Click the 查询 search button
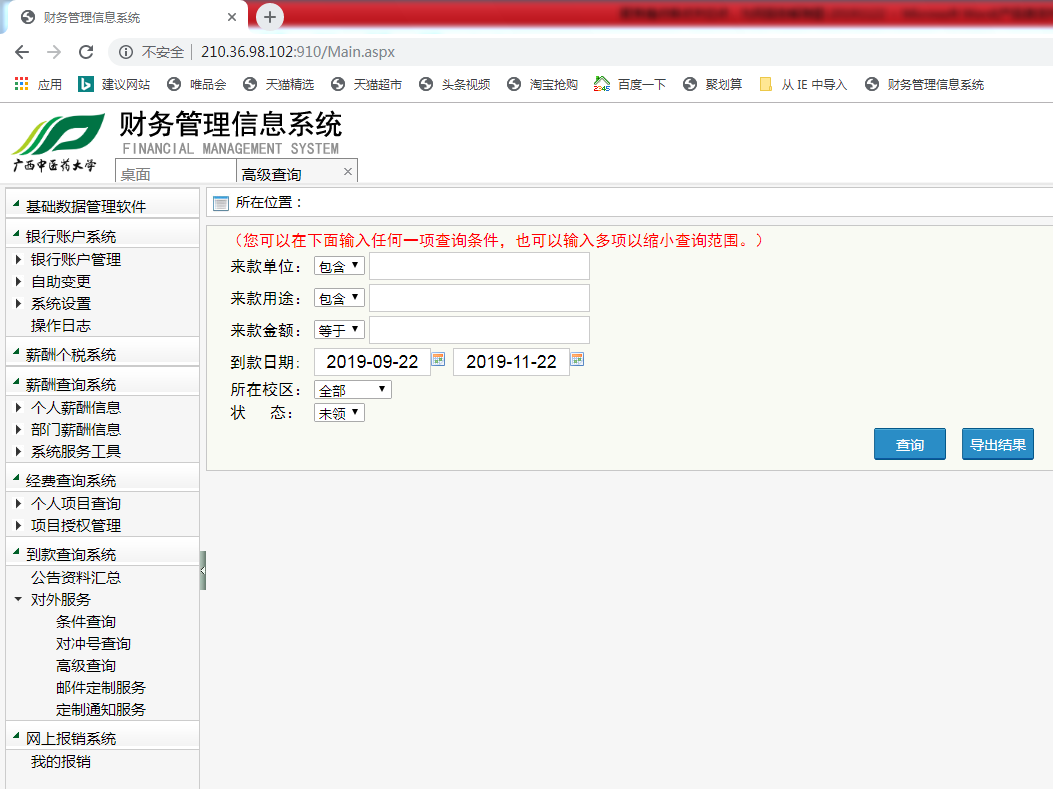The image size is (1053, 789). (x=909, y=445)
